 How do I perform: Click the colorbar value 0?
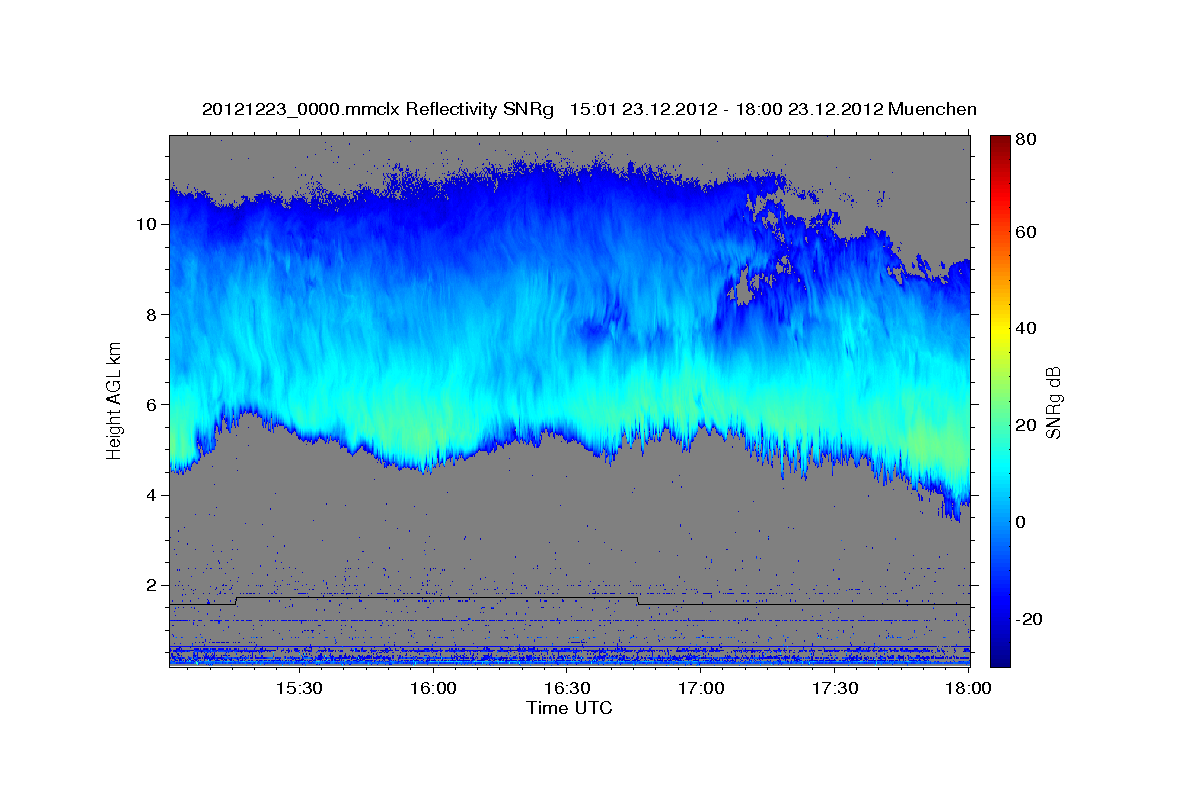(x=1022, y=522)
